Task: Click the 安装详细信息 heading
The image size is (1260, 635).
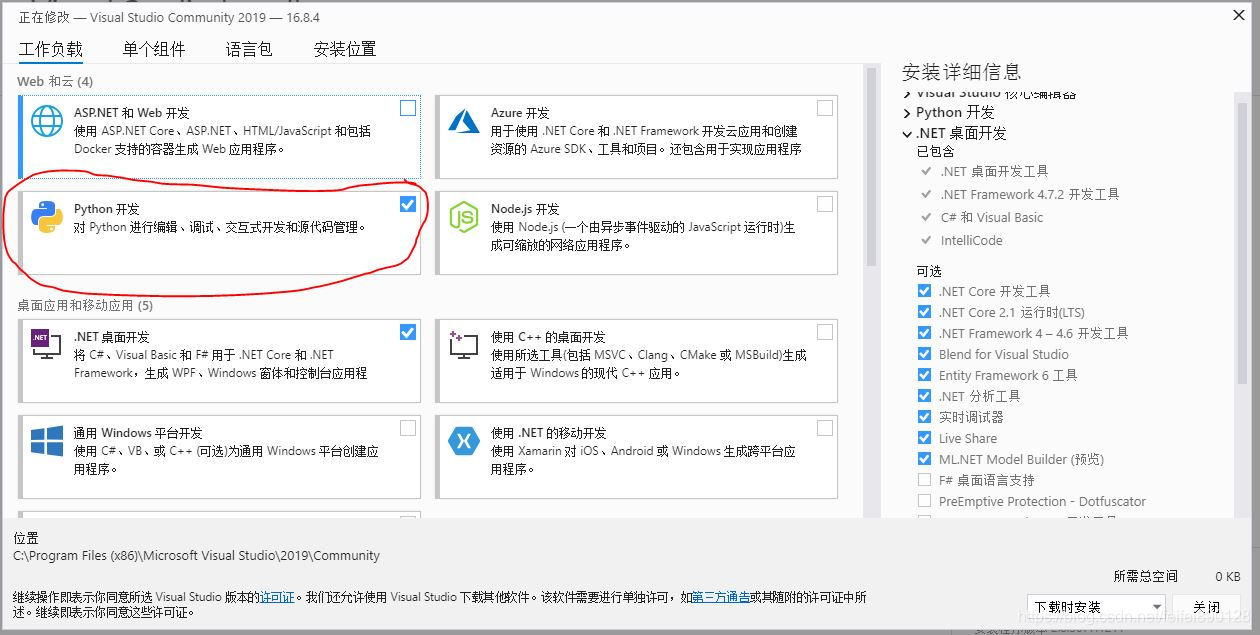Action: [x=961, y=72]
